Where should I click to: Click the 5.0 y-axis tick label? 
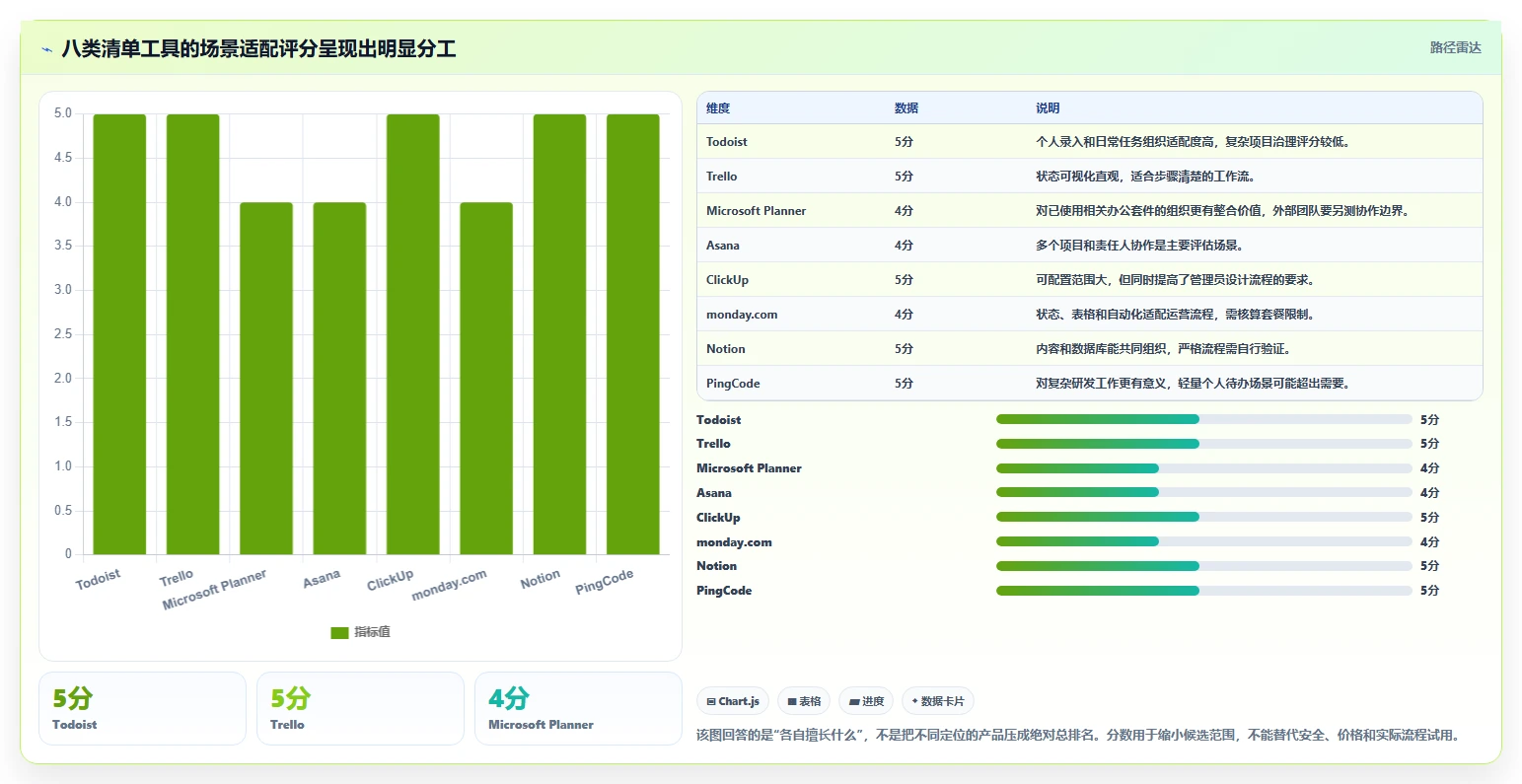(63, 113)
